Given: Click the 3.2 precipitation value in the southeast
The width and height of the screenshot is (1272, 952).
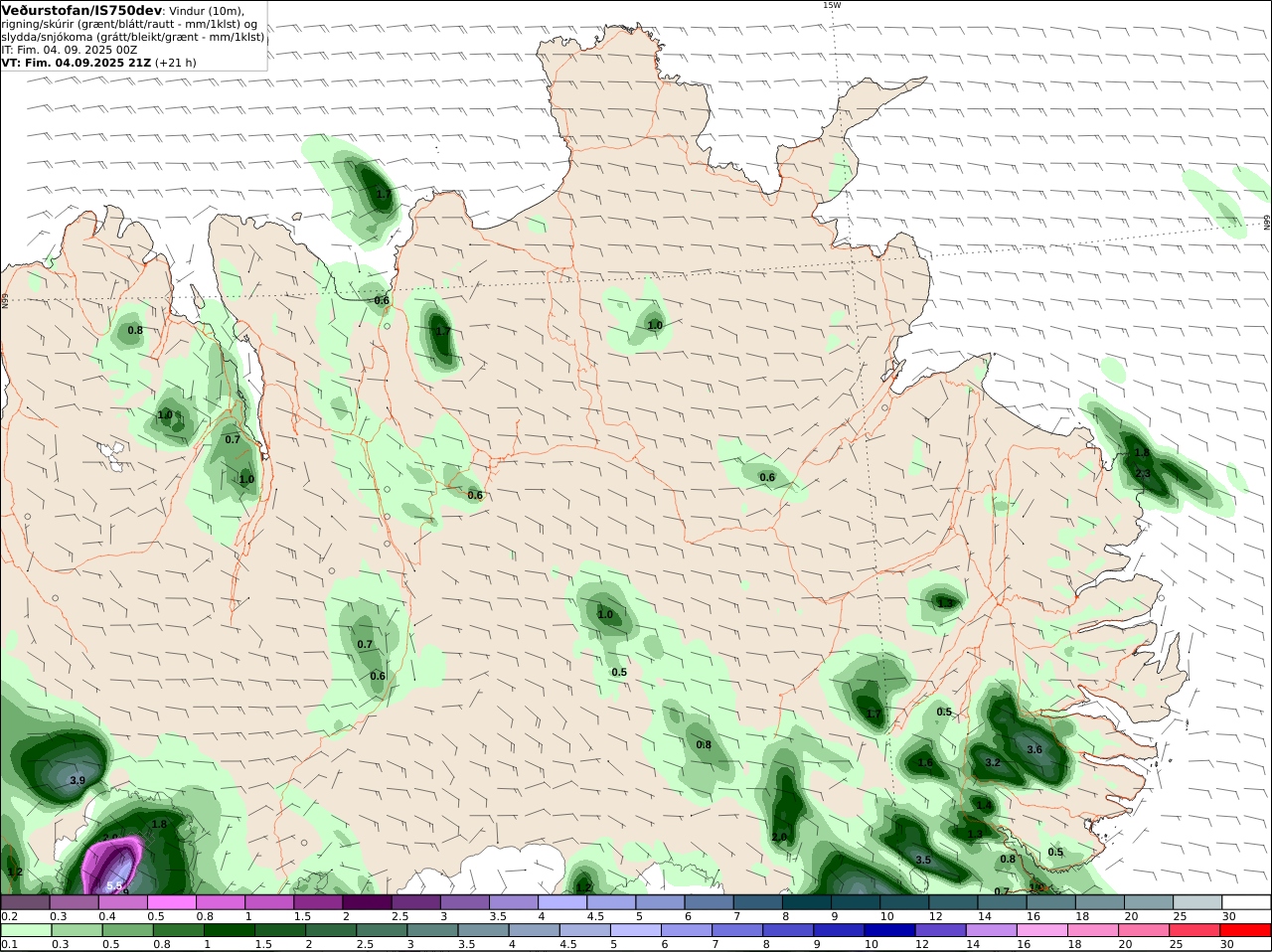Looking at the screenshot, I should (x=993, y=762).
